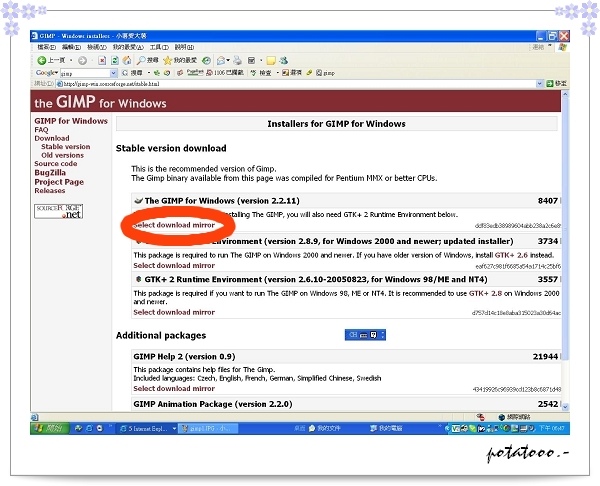
Task: Click download mirror link under GTK+ 2.8.9 package
Action: click(x=174, y=265)
